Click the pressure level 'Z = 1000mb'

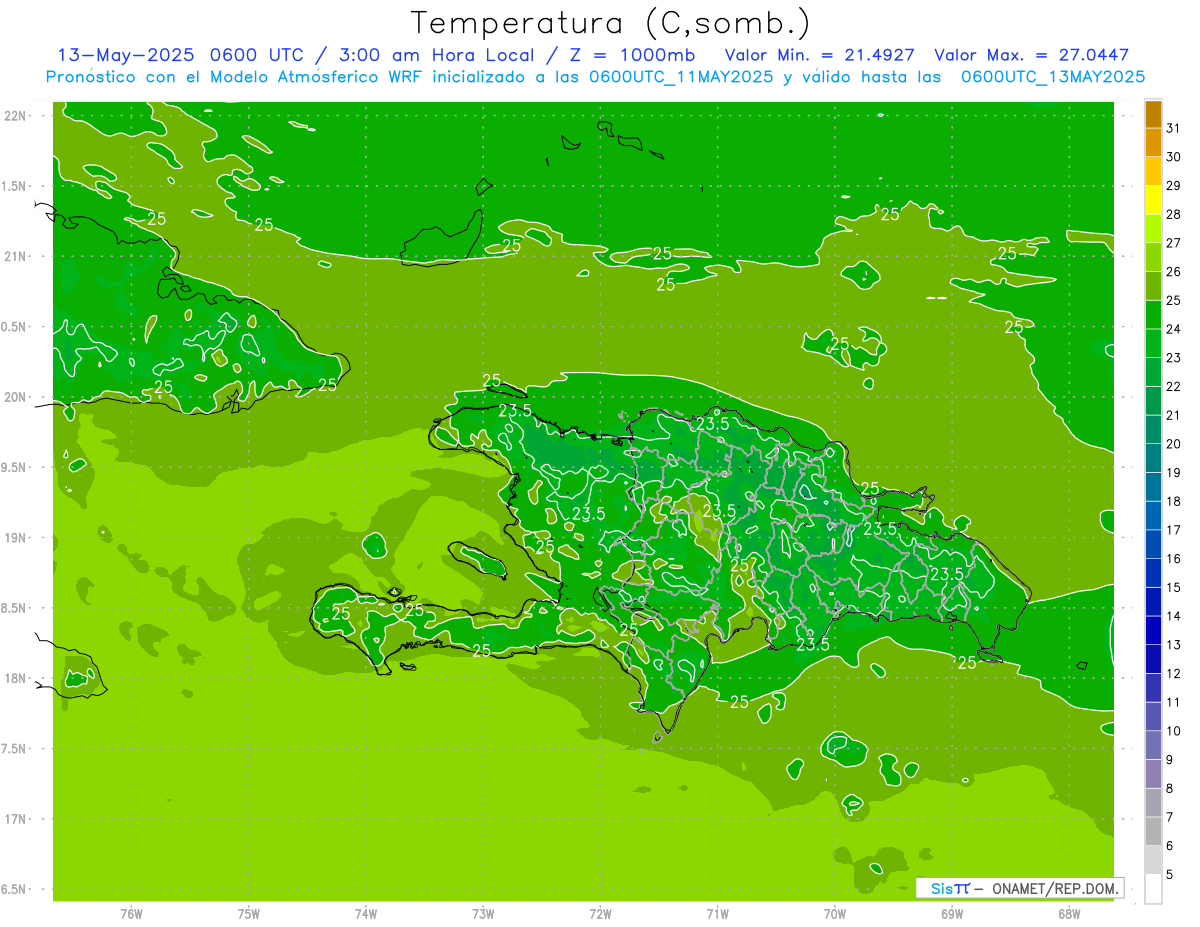point(634,55)
